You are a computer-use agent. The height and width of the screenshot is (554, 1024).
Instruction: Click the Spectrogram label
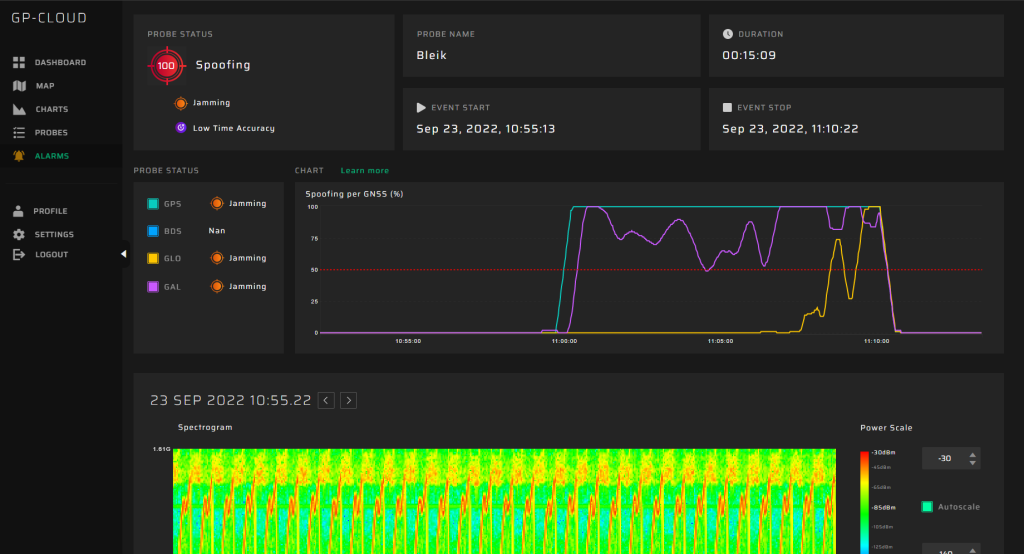tap(205, 427)
